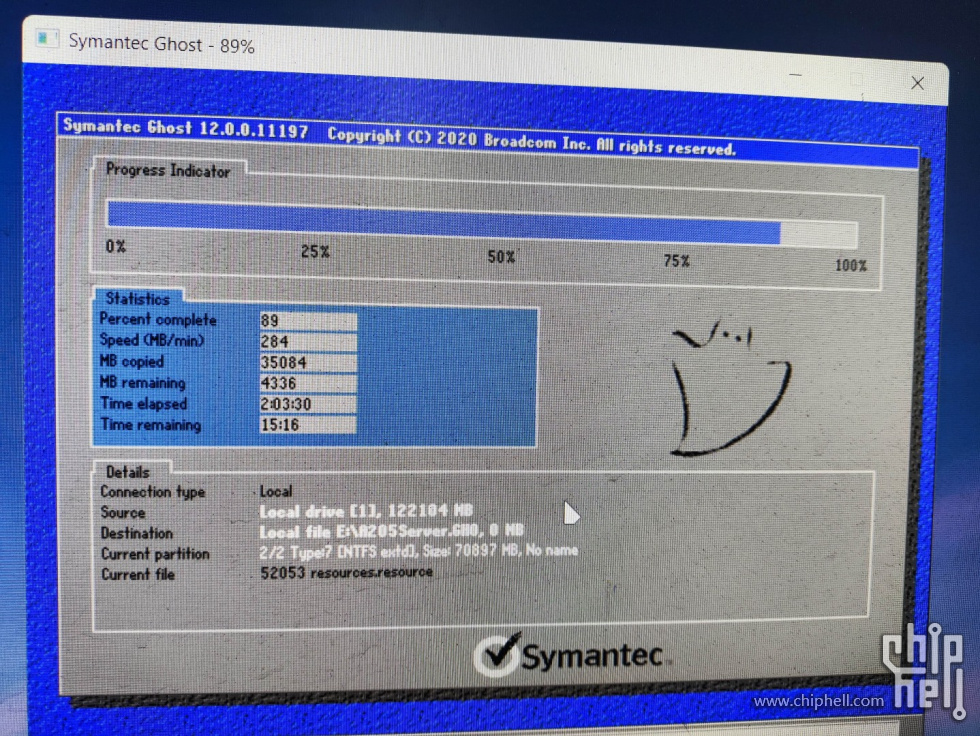Click the Broadcom copyright notice text
The width and height of the screenshot is (980, 736).
(531, 142)
